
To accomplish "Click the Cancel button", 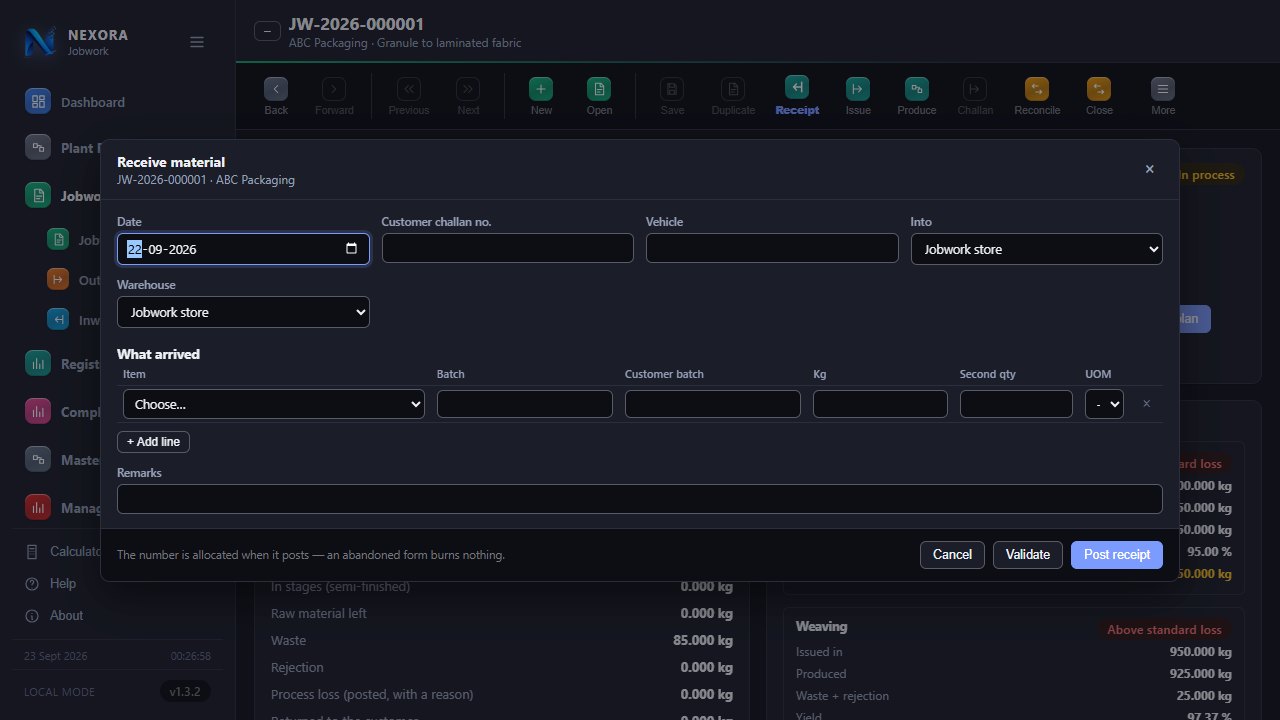I will pyautogui.click(x=952, y=555).
